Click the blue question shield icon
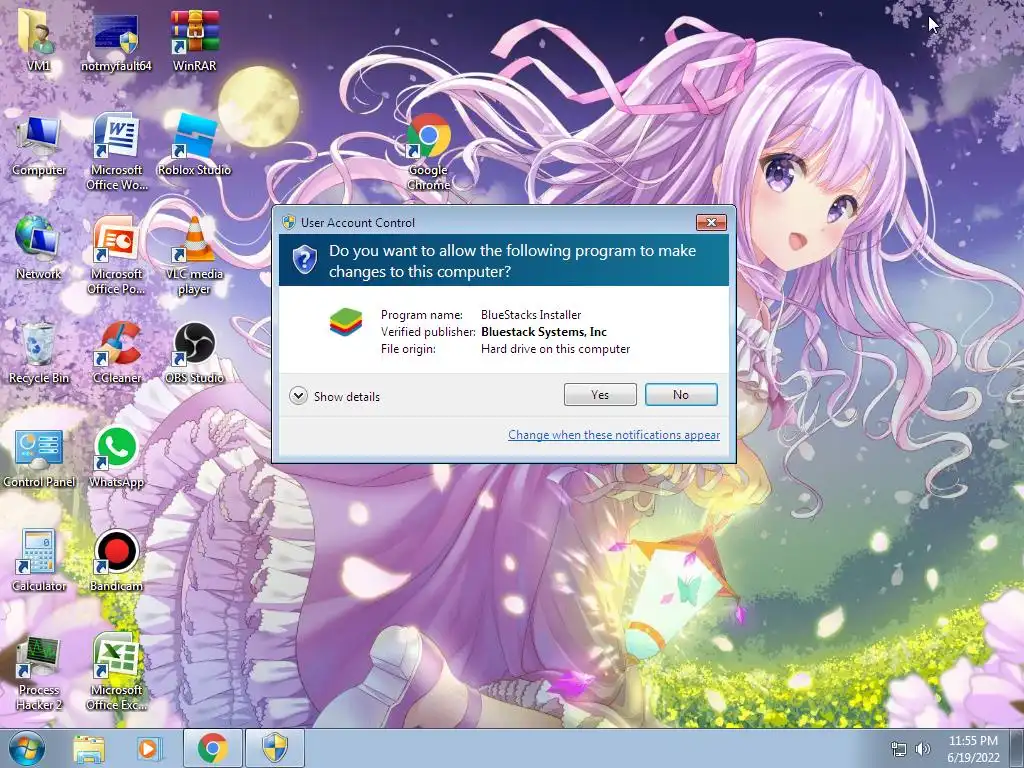The image size is (1024, 768). [304, 260]
